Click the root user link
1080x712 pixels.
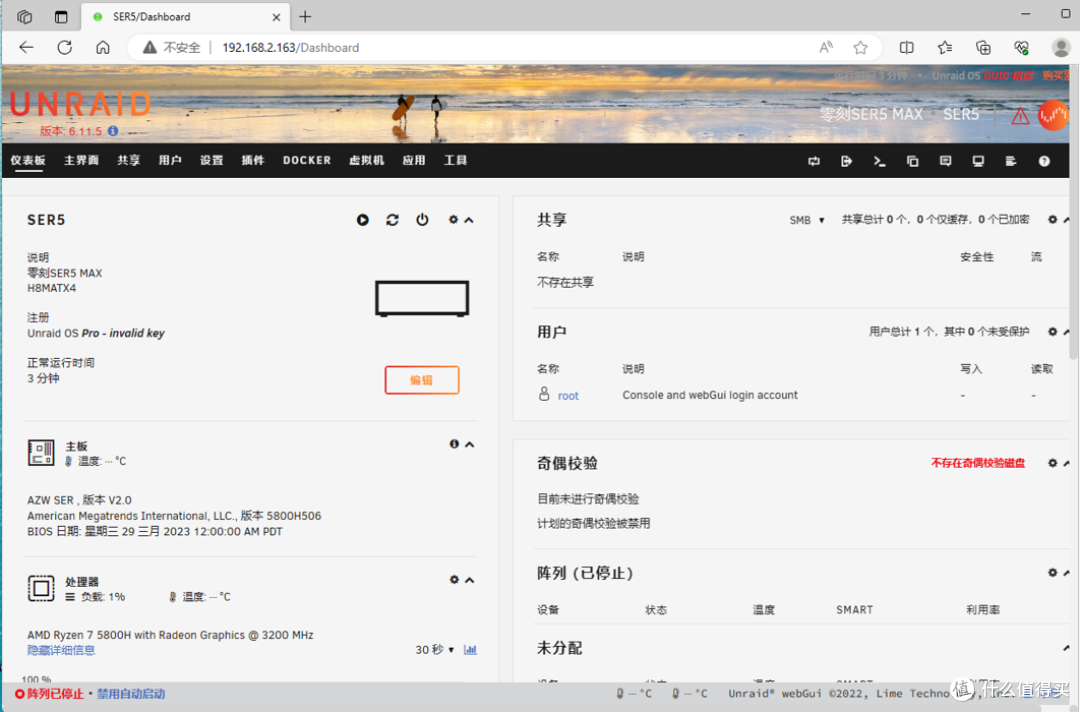(568, 396)
